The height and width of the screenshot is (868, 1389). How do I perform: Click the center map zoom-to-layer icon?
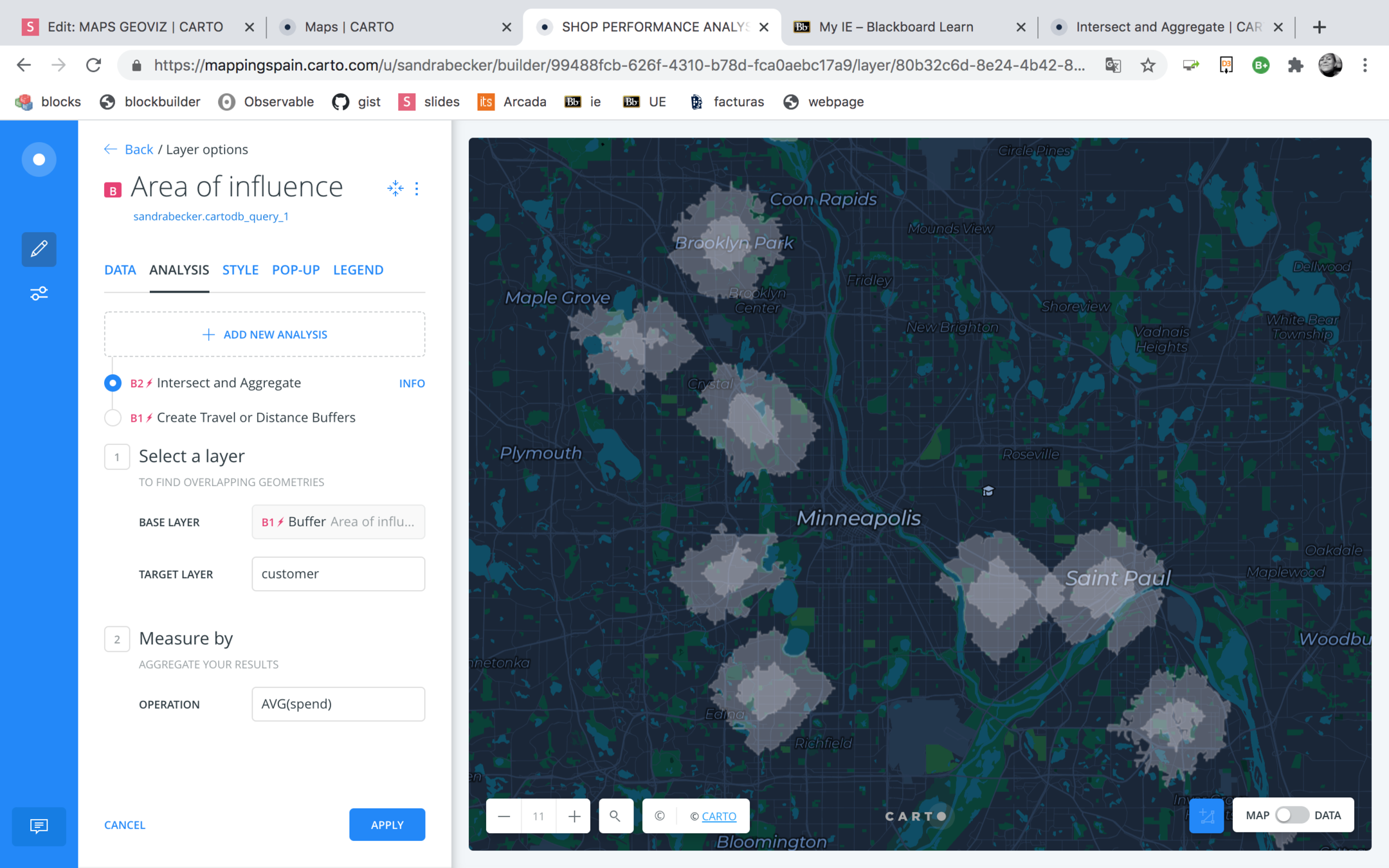(395, 188)
